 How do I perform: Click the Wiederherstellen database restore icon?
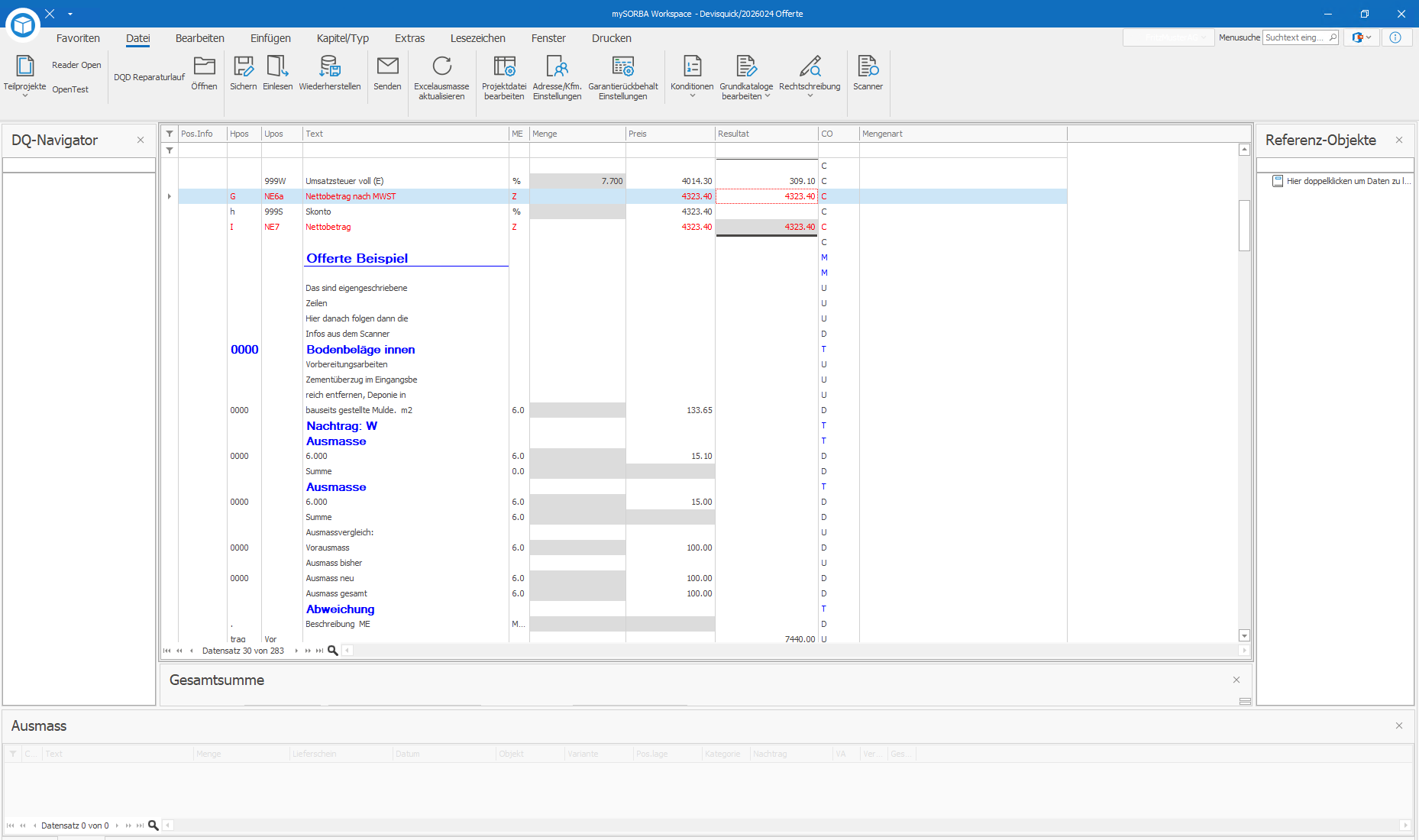tap(330, 66)
